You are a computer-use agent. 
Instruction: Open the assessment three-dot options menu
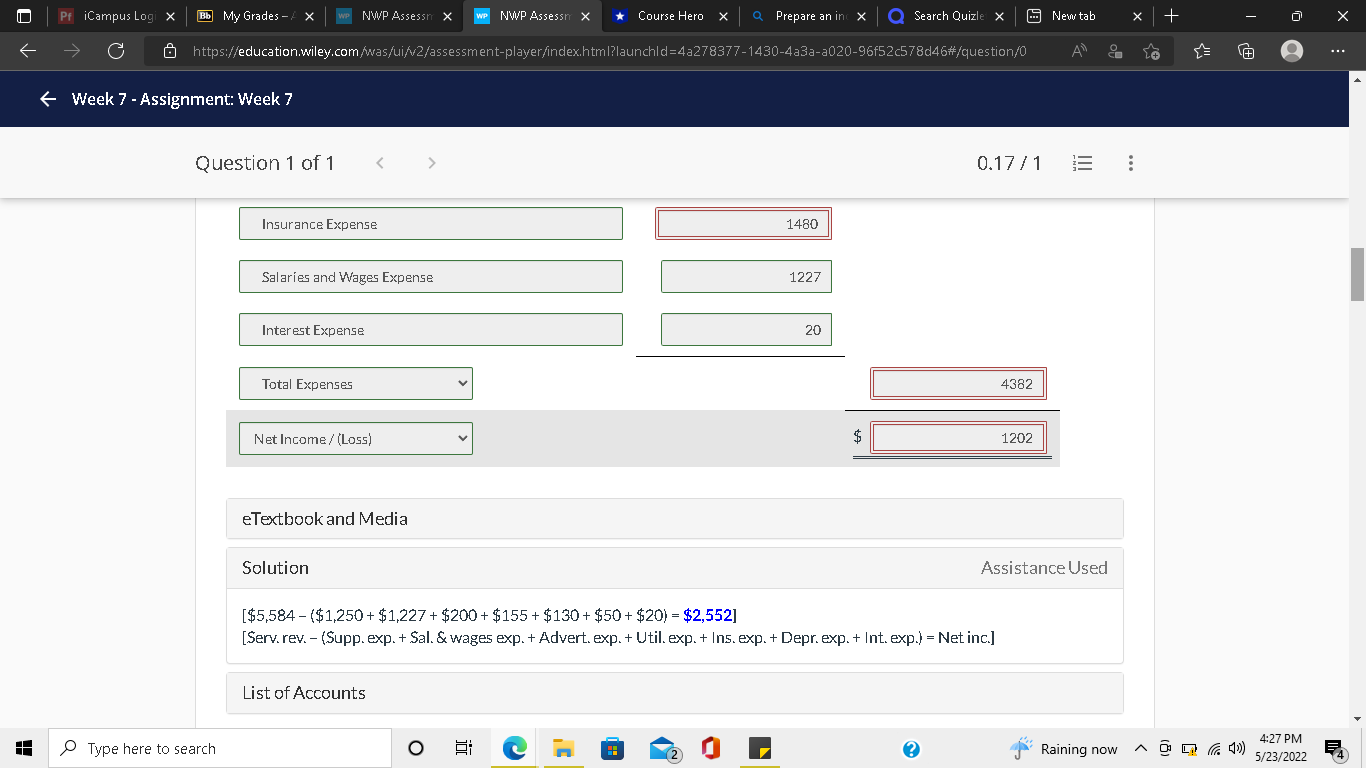[1131, 162]
